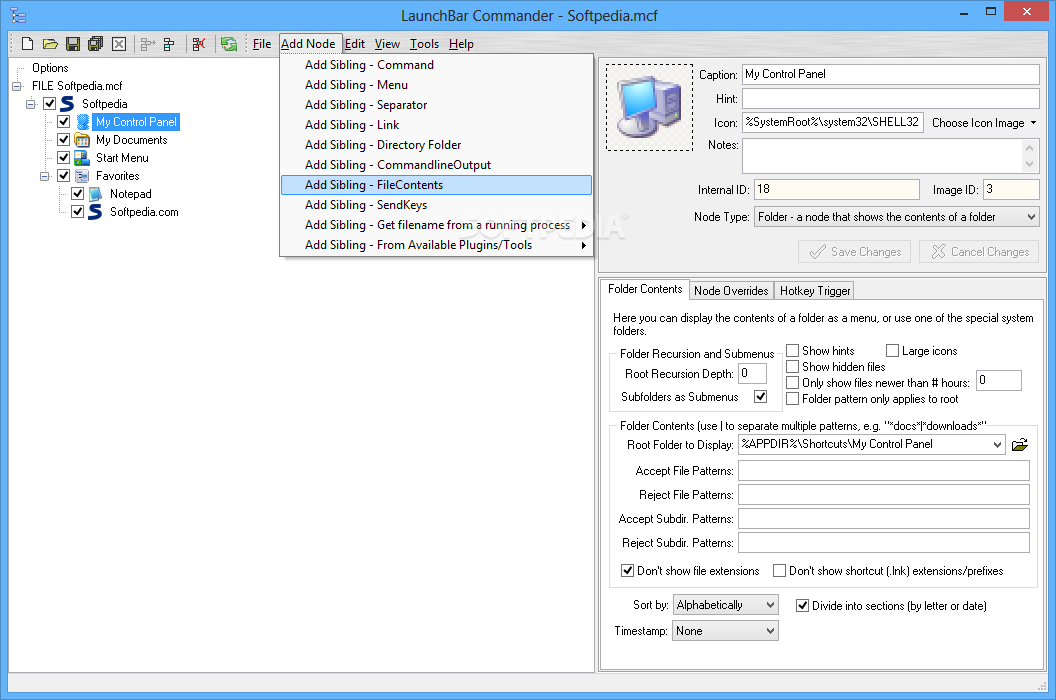The width and height of the screenshot is (1056, 700).
Task: Switch to the Node Overrides tab
Action: pyautogui.click(x=731, y=290)
